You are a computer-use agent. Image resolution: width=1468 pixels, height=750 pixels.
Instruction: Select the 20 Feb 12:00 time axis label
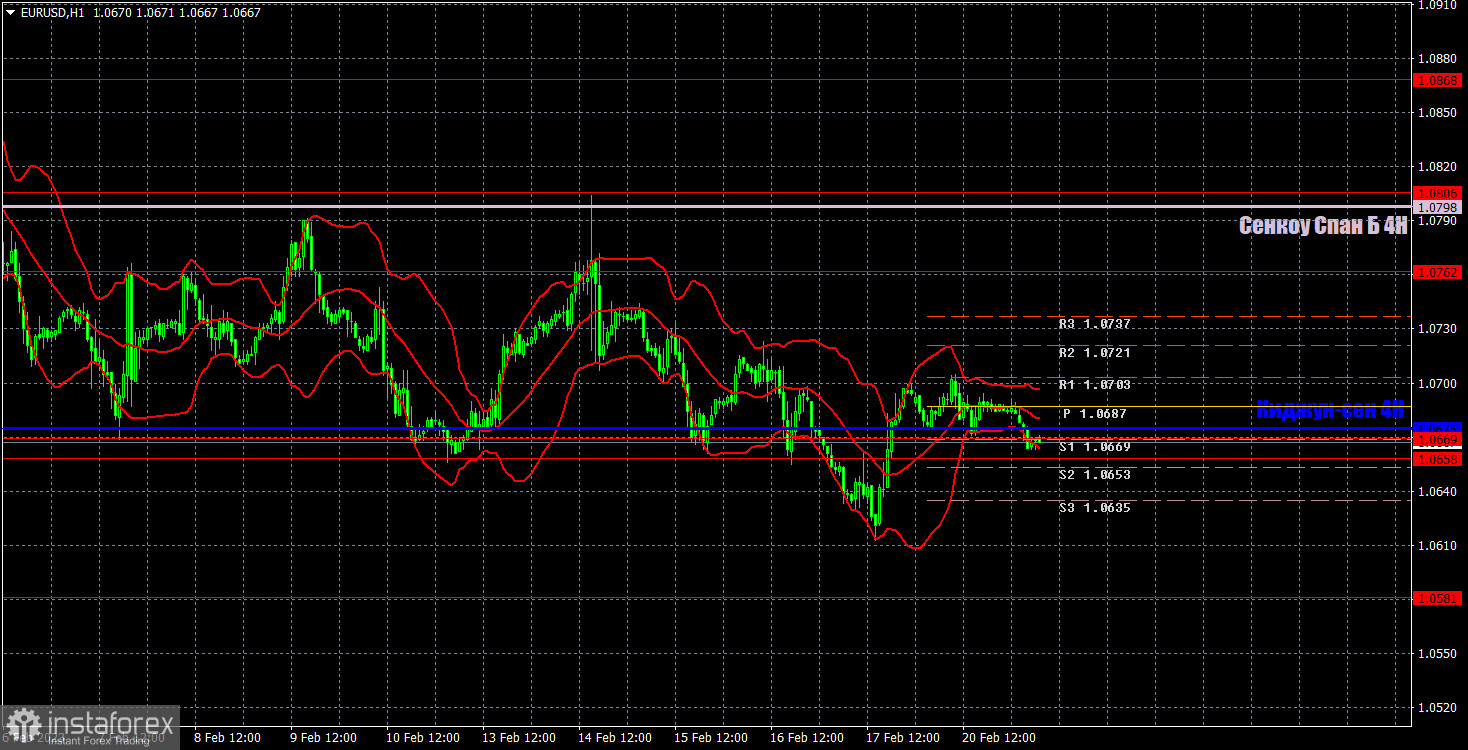tap(998, 738)
